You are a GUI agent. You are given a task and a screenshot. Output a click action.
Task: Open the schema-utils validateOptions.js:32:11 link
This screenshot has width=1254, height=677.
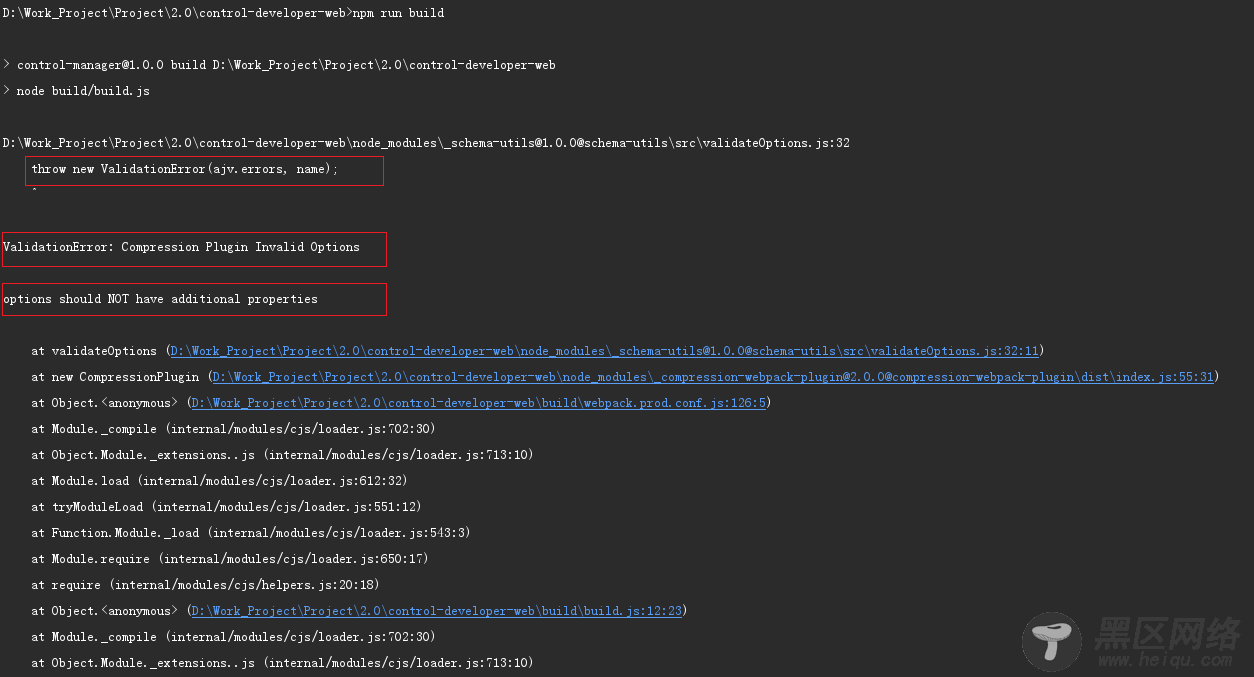tap(604, 351)
